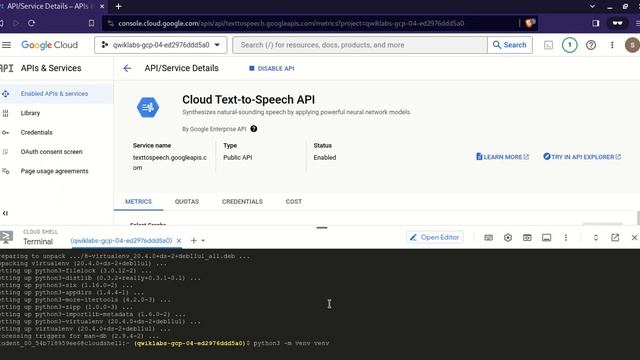Click the Cloud Shell terminal icon
Screen dimensions: 640x360
point(7,237)
